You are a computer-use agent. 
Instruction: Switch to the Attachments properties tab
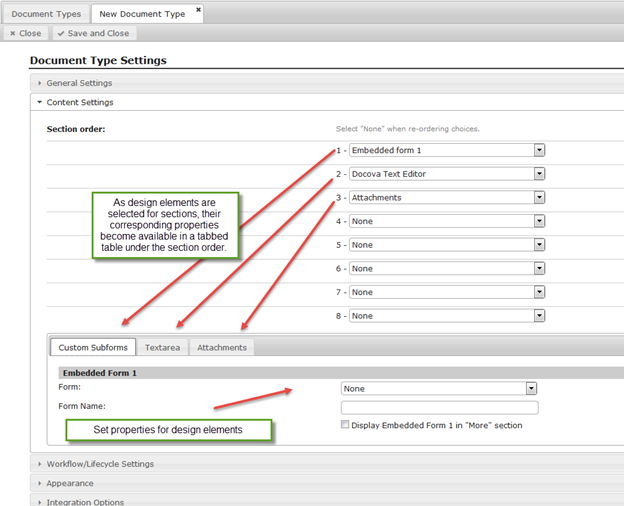222,348
